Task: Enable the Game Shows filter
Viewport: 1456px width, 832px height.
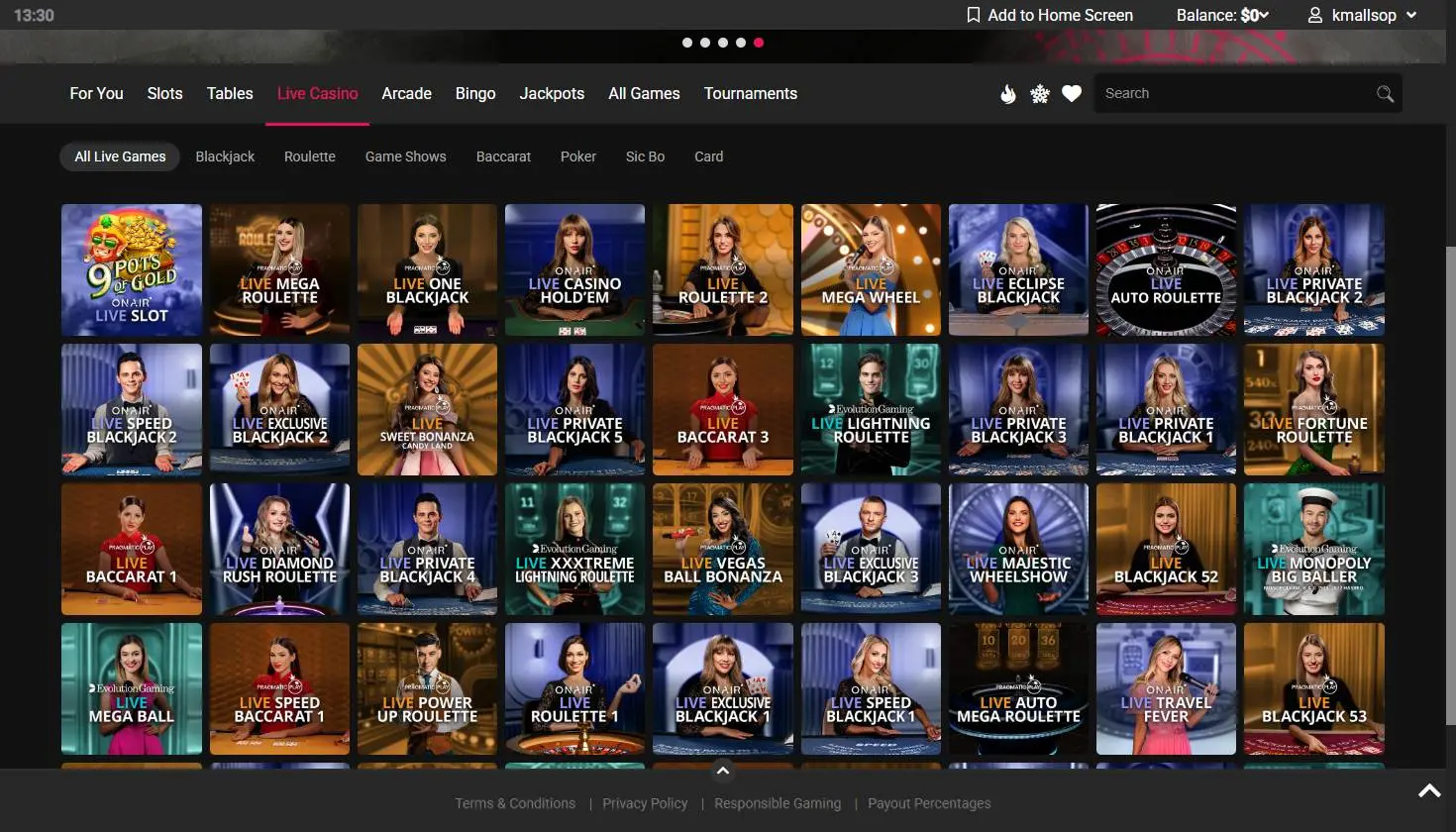Action: (x=405, y=156)
